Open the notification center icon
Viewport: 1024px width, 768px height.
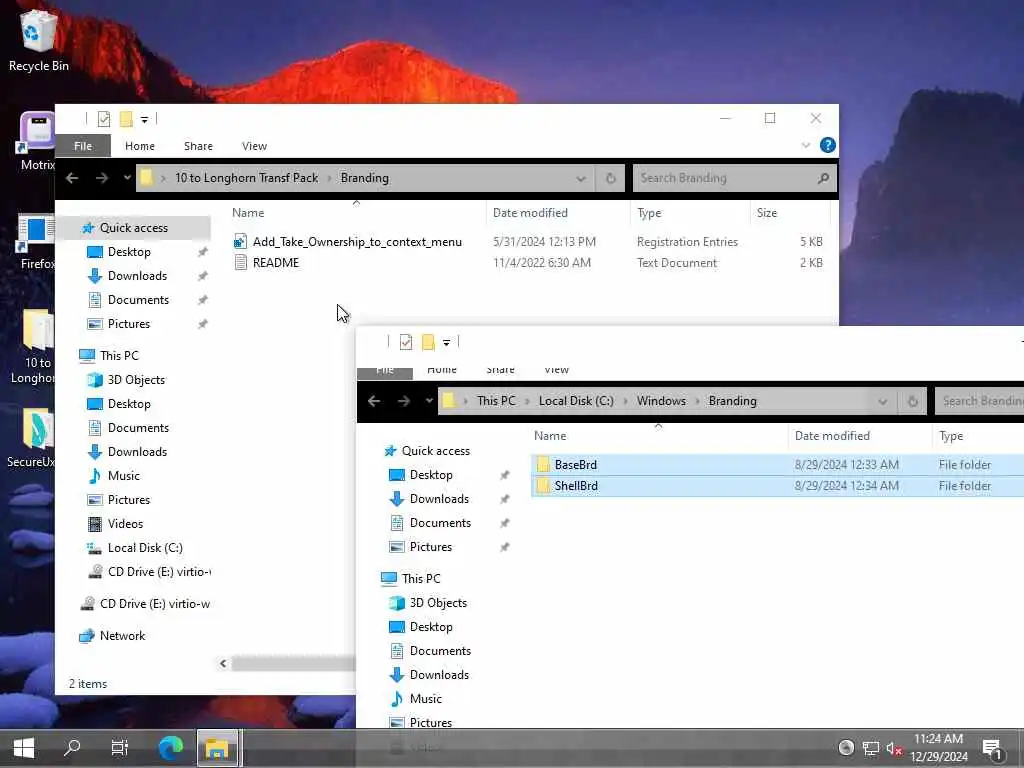pos(992,748)
